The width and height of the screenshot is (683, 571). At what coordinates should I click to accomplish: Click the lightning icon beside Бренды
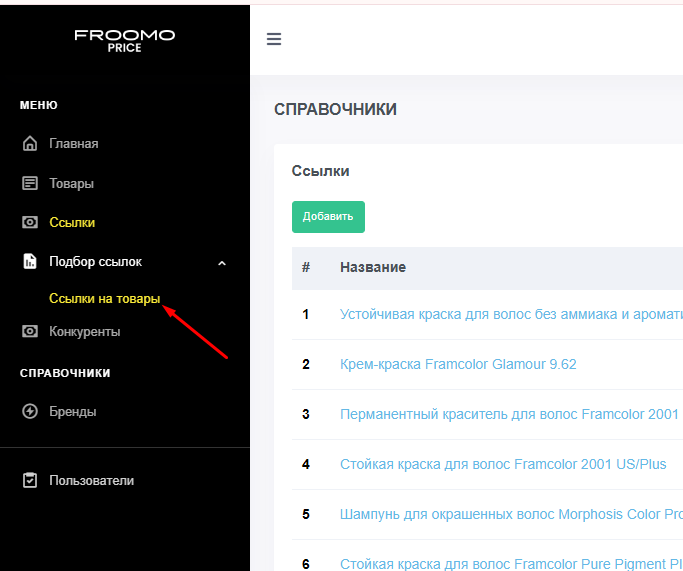click(x=30, y=411)
